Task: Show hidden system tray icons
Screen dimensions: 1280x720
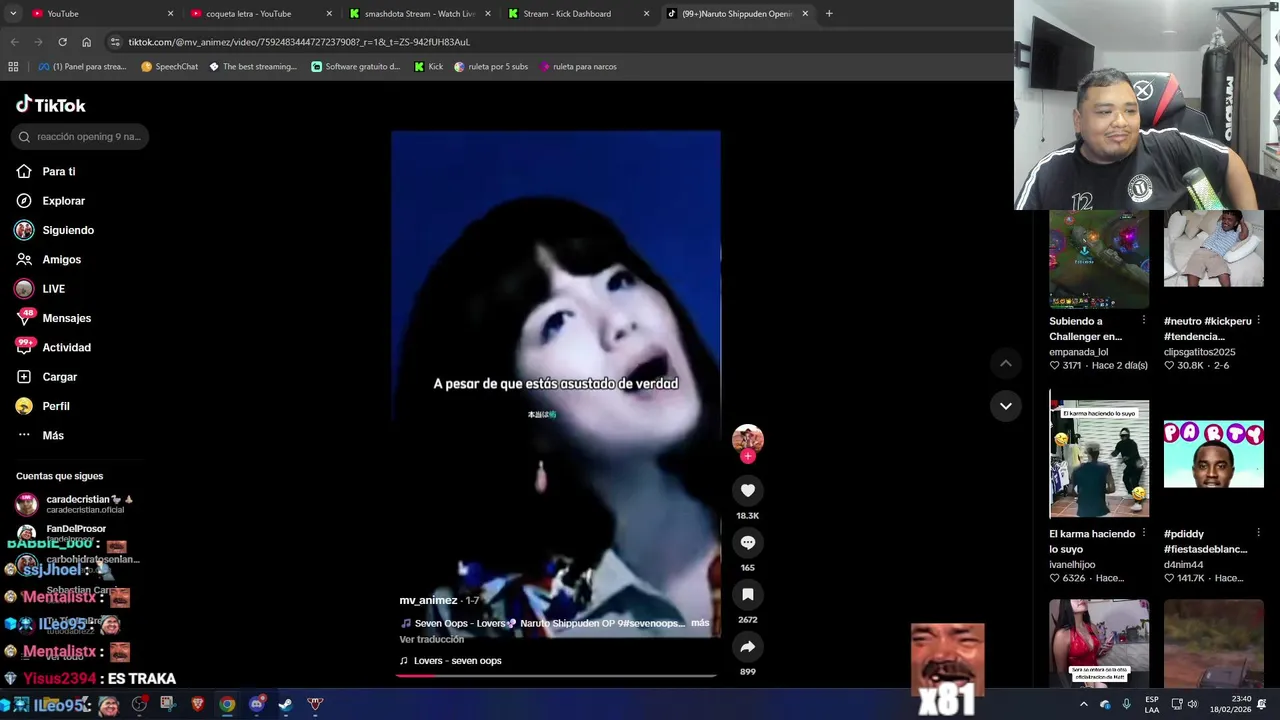Action: [1083, 704]
